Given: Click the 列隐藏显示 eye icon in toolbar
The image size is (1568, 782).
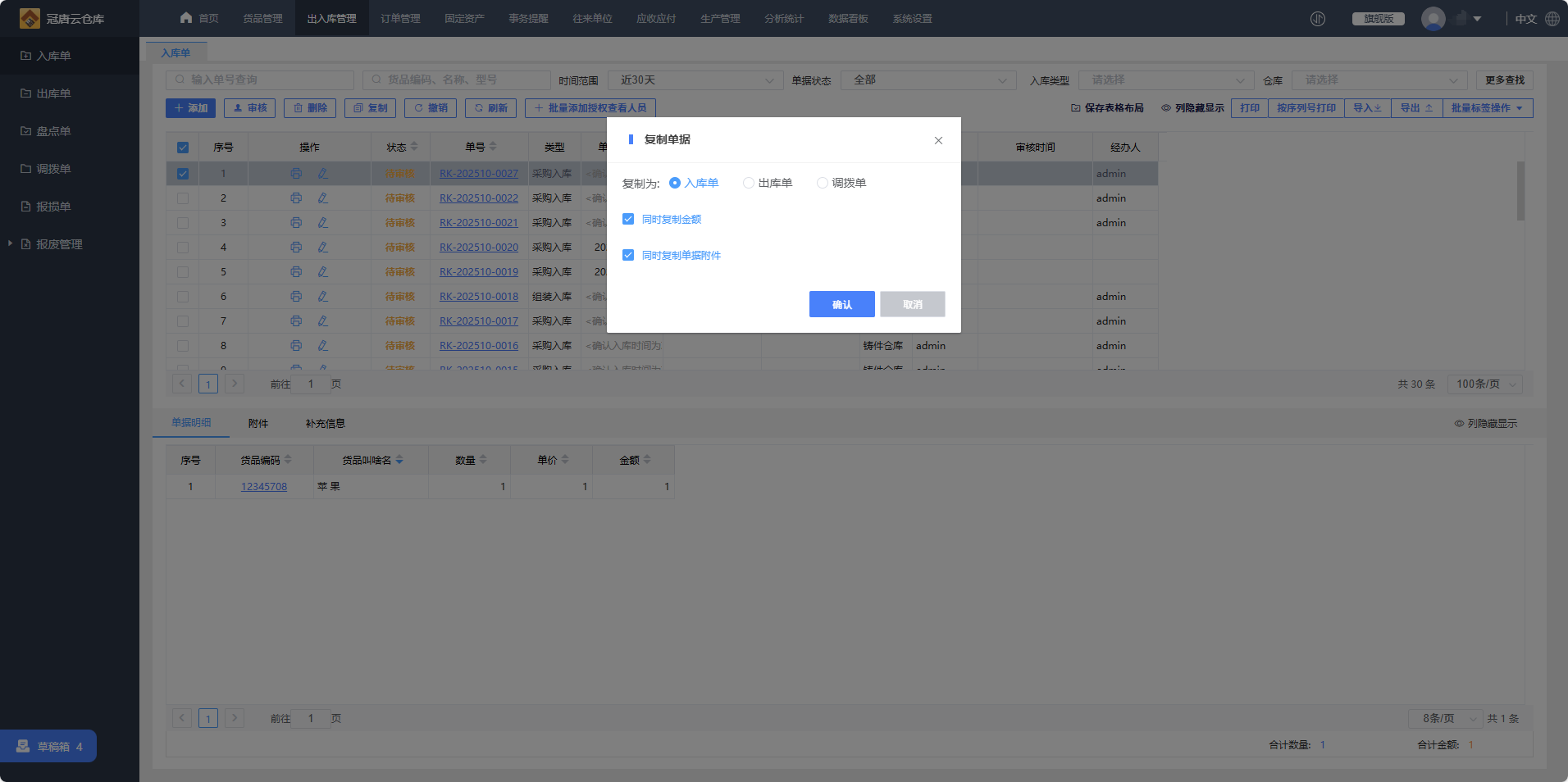Looking at the screenshot, I should click(1165, 108).
